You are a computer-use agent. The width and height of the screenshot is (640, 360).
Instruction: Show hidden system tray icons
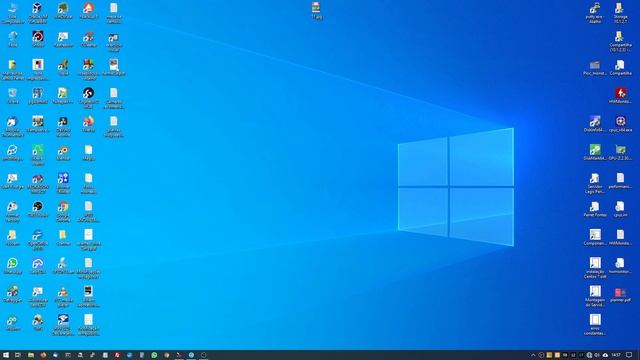[533, 355]
